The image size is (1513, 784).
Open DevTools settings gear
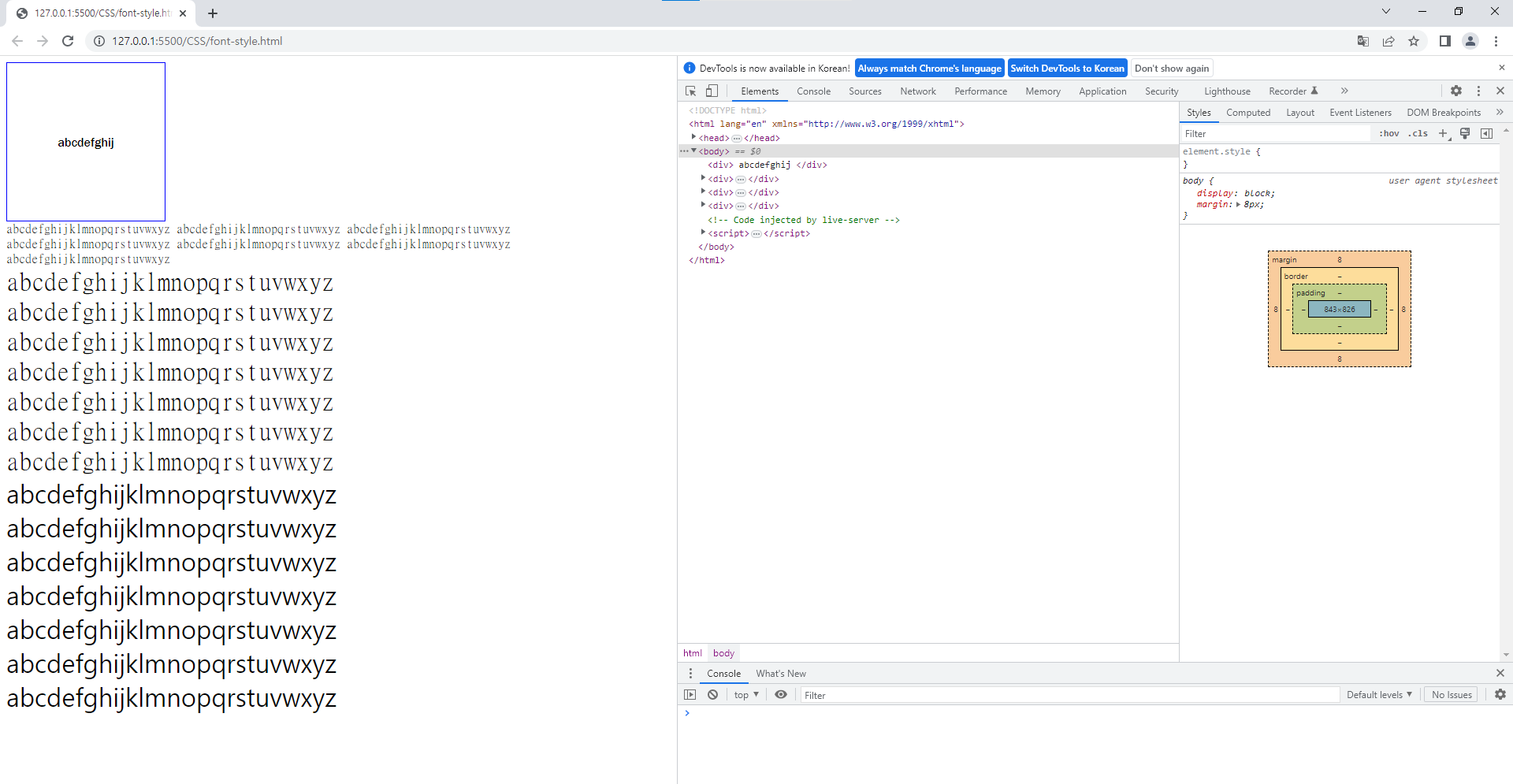1456,91
